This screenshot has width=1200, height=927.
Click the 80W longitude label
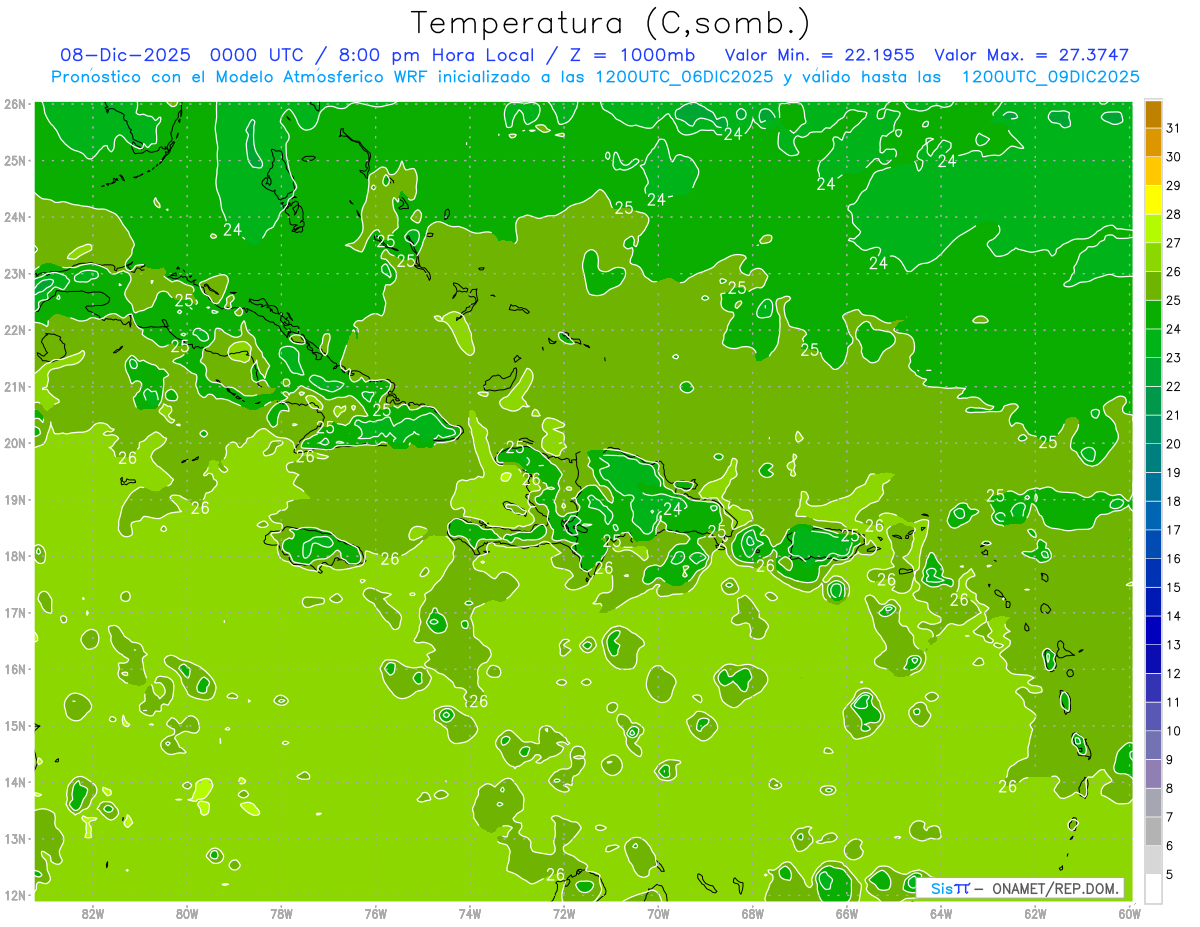coord(186,913)
